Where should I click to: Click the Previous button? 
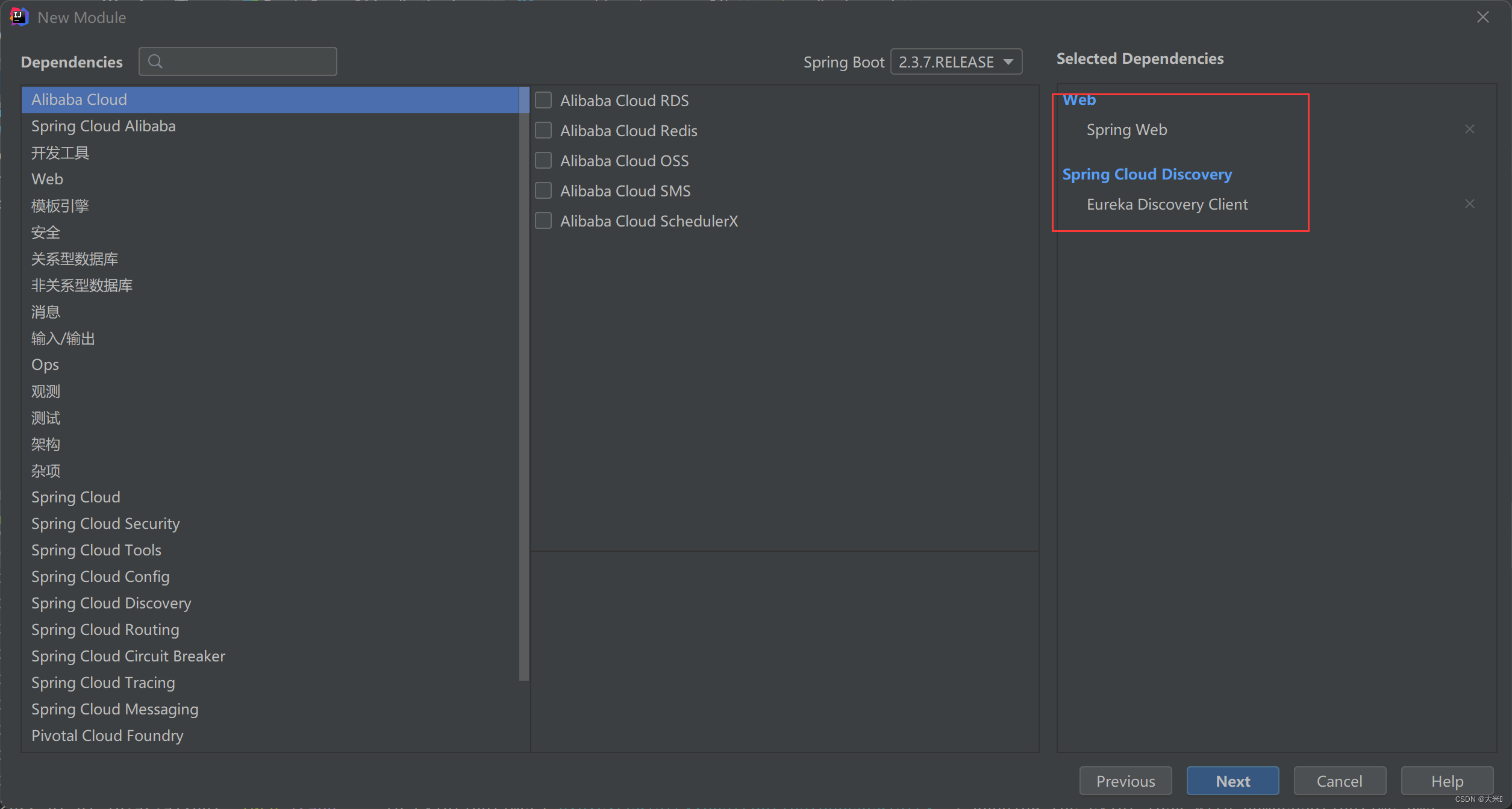[x=1125, y=781]
